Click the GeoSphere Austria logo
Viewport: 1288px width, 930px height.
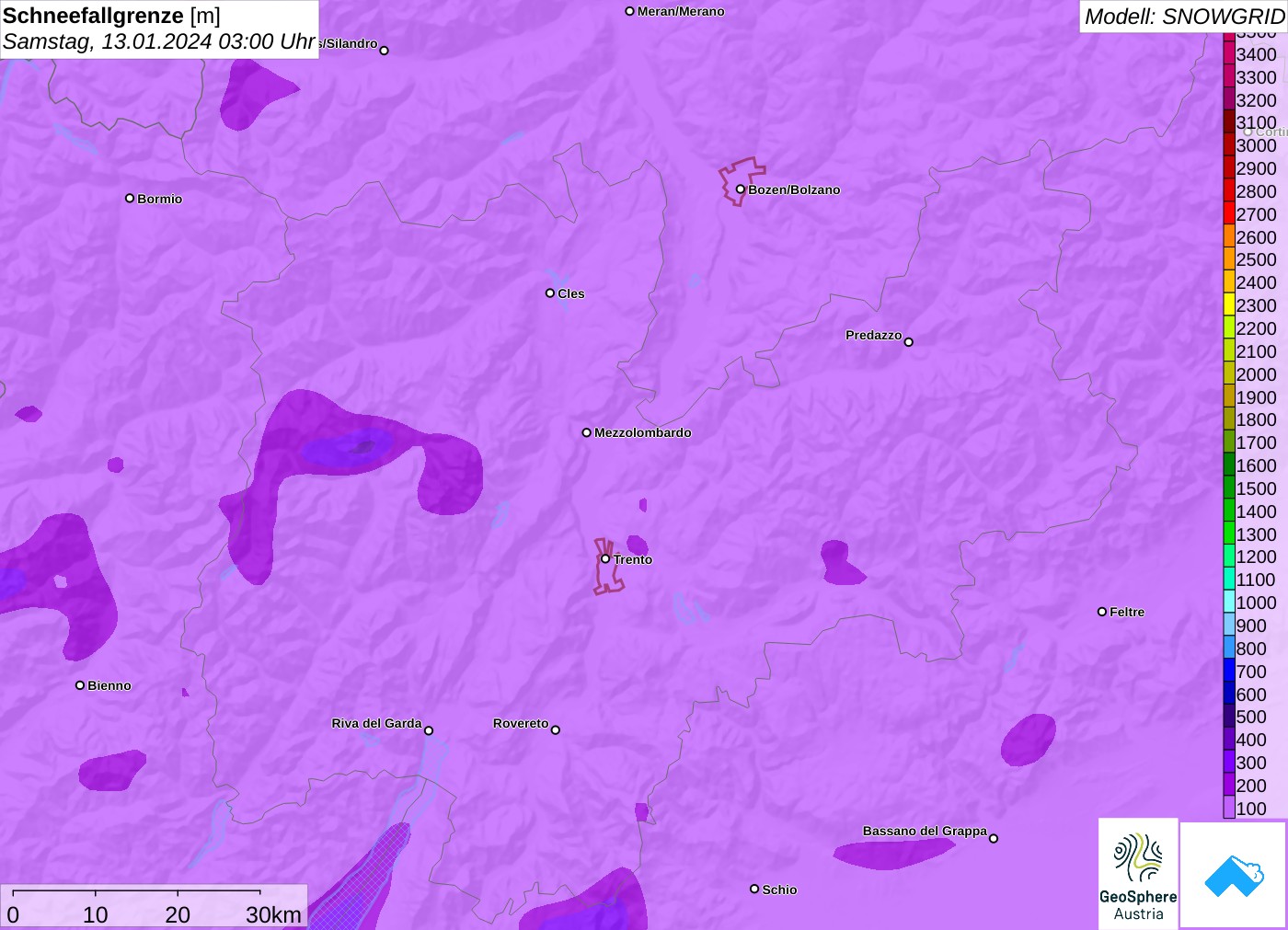pos(1138,874)
